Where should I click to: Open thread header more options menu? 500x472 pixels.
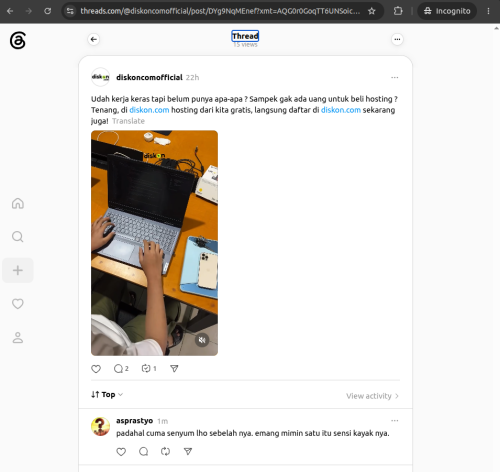click(397, 39)
